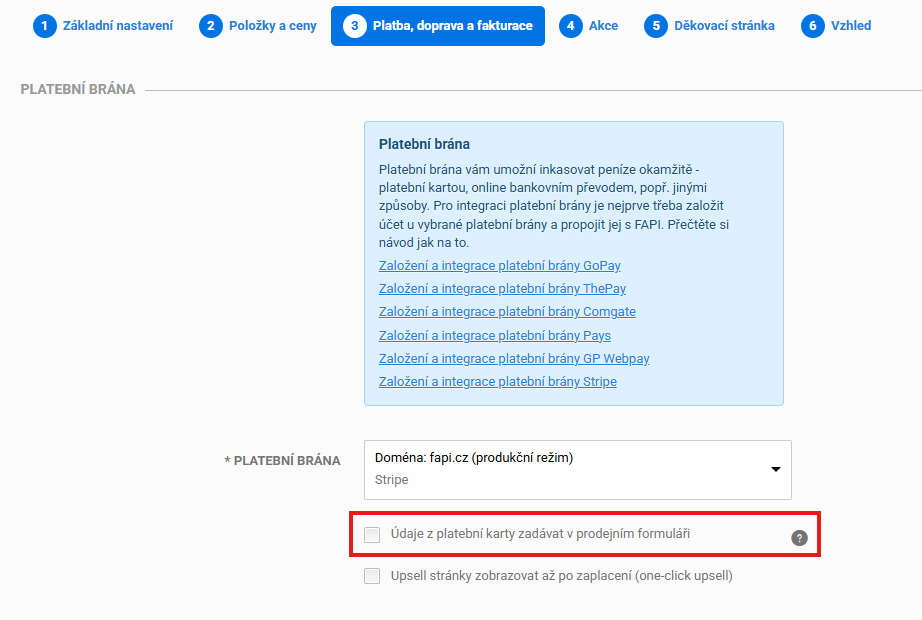Screen dimensions: 922x620
Task: Enable card data entry in sales form checkbox
Action: [x=372, y=535]
